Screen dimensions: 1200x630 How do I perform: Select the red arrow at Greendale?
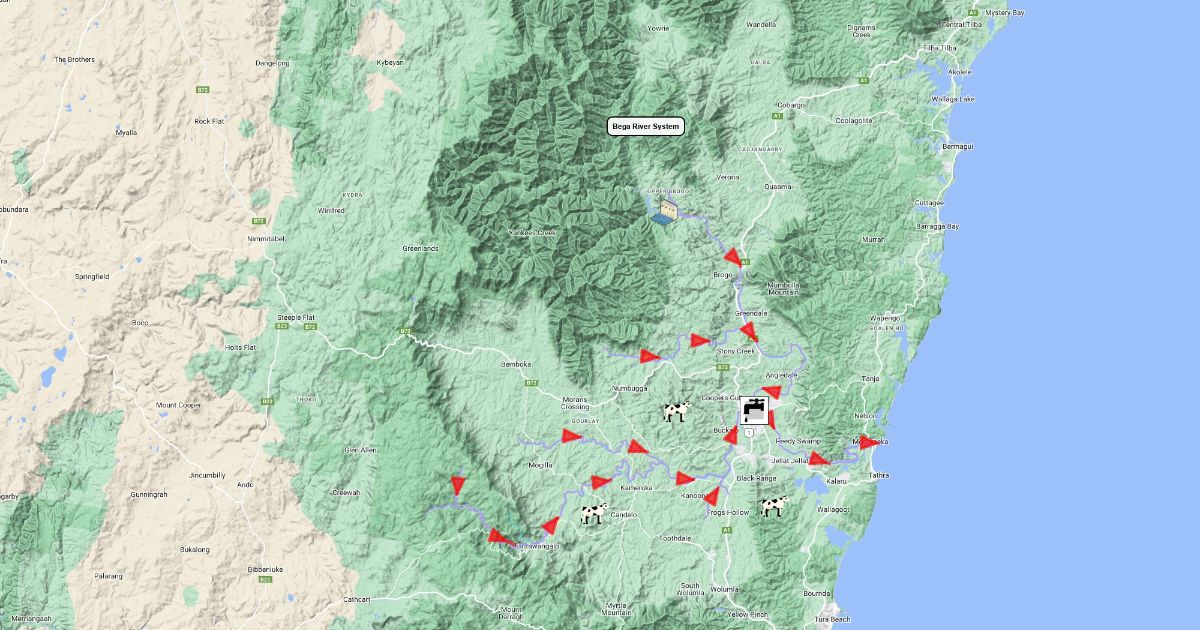pos(748,330)
